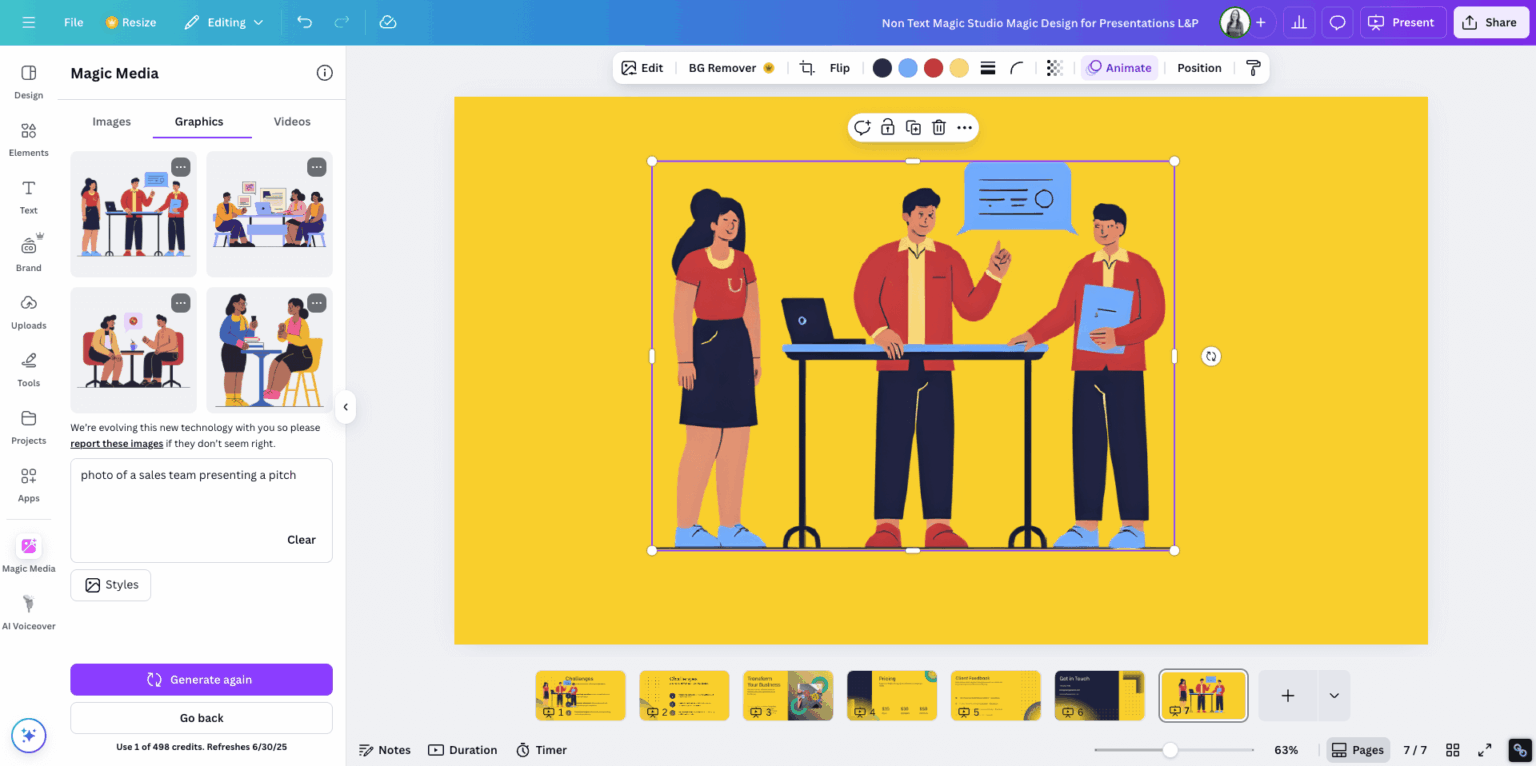Open the AI Voiceover panel
Screen dimensions: 1536x766
pos(28,611)
